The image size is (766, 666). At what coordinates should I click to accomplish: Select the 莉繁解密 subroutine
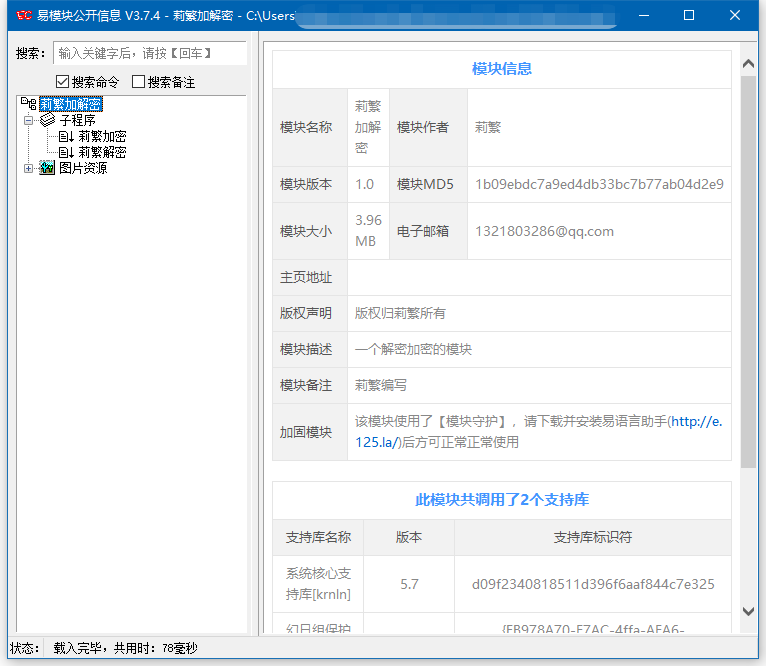(x=102, y=152)
